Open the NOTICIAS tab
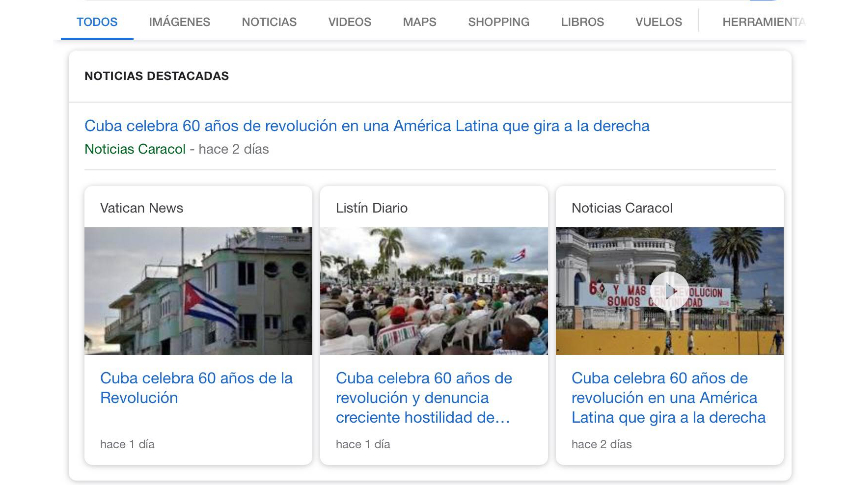This screenshot has width=850, height=485. (269, 22)
